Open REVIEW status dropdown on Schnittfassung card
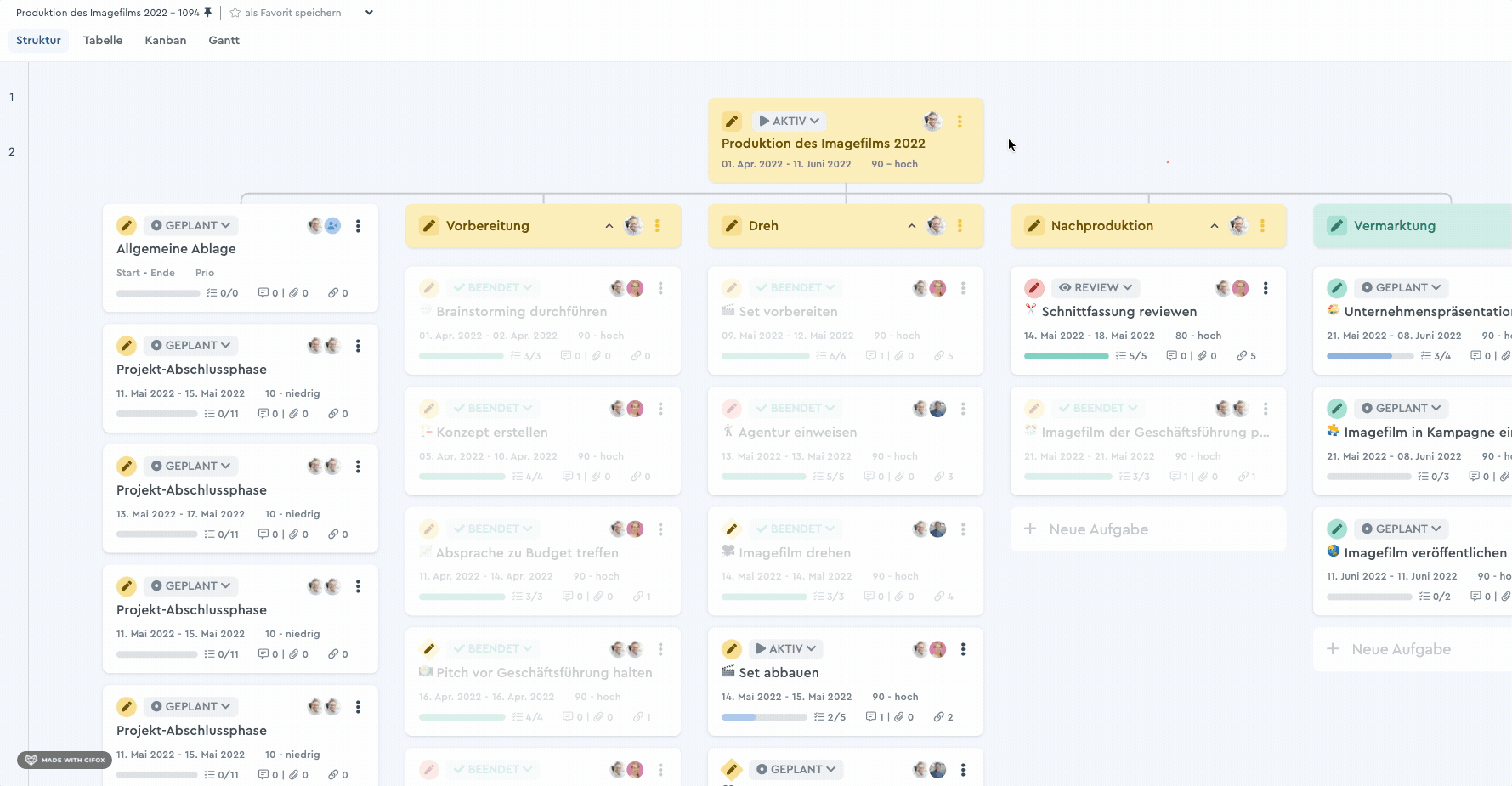 coord(1096,288)
